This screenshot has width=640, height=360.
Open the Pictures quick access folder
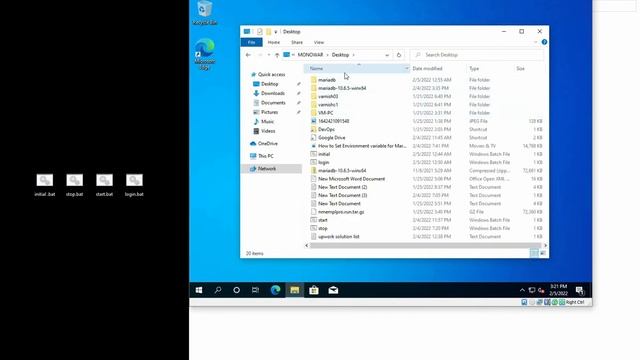tap(269, 112)
